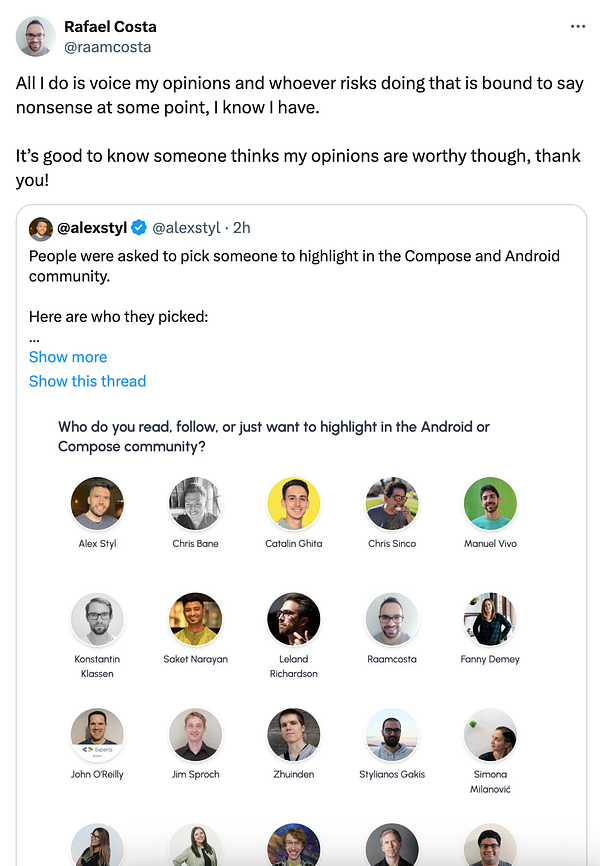The image size is (600, 866).
Task: Expand quoted tweet with Show more
Action: 68,357
